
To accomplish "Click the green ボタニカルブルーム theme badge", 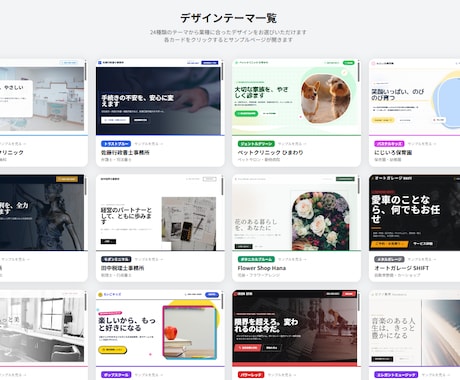I will (256, 259).
